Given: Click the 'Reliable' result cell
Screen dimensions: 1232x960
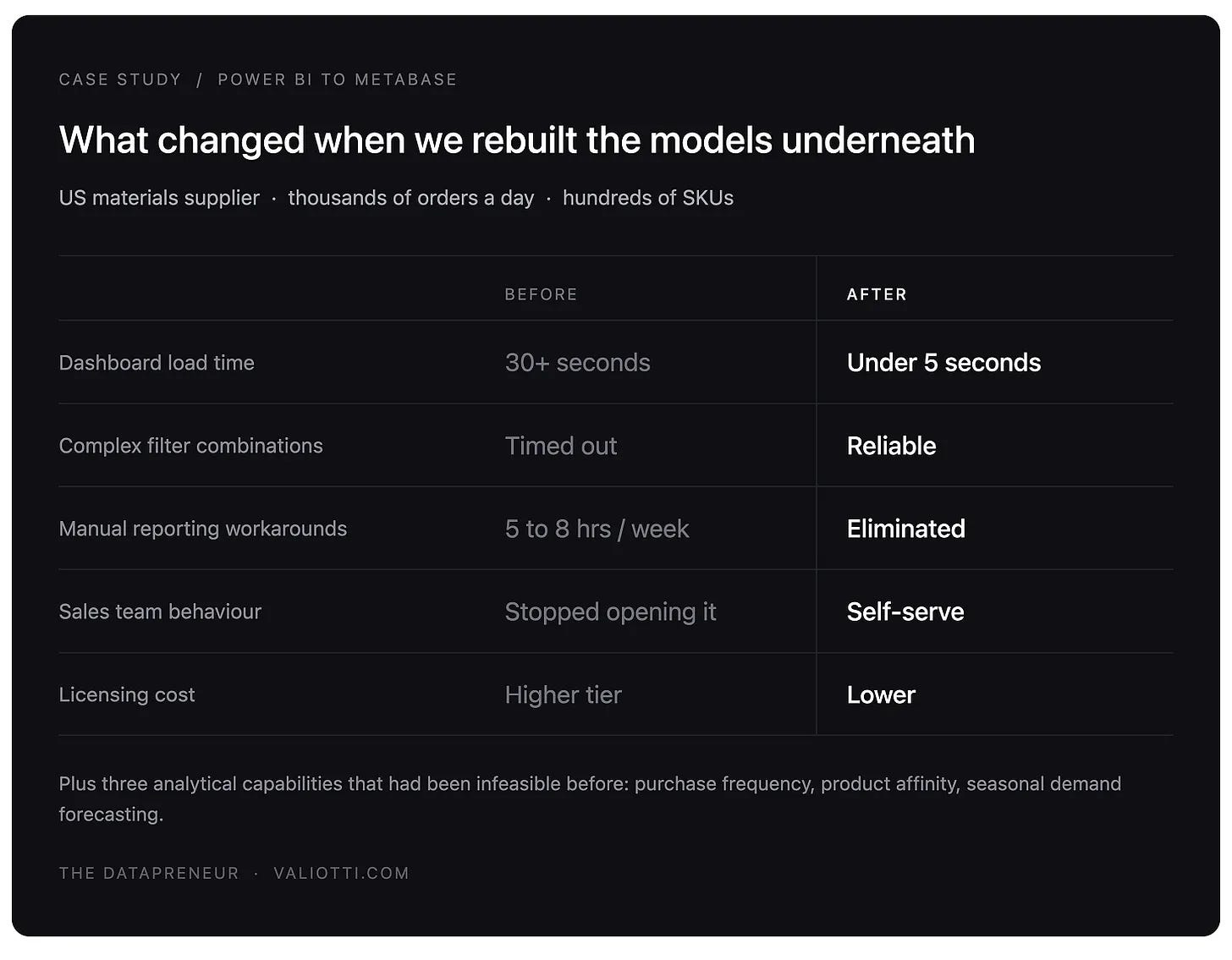Looking at the screenshot, I should click(891, 446).
